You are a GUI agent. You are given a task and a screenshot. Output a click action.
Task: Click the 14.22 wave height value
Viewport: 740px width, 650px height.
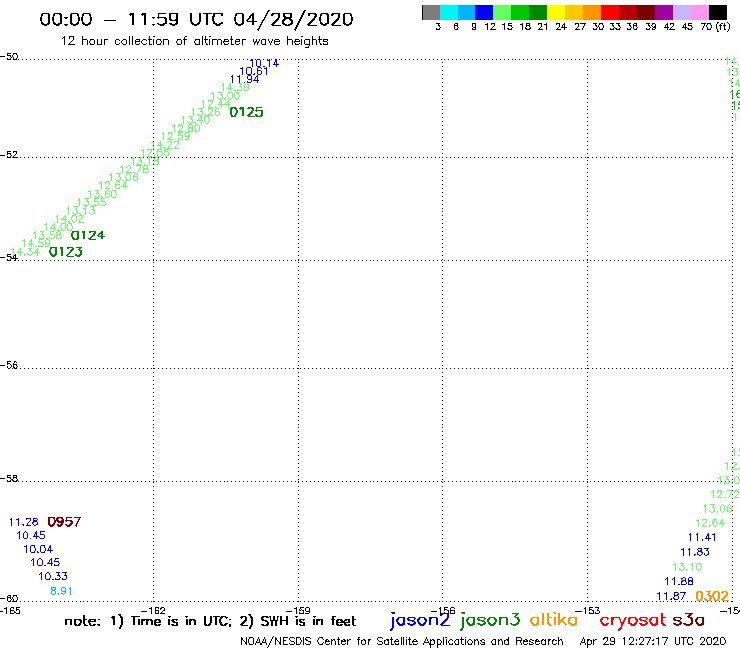165,145
